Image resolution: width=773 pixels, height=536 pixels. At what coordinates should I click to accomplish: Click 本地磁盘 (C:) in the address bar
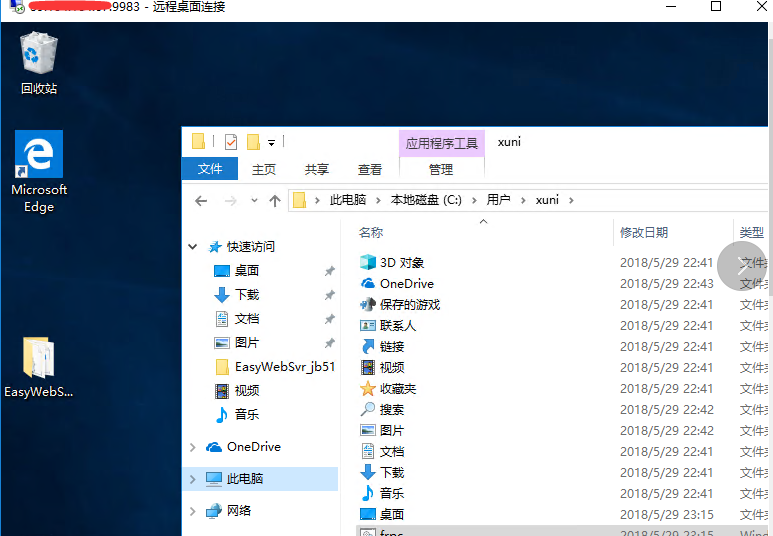tap(426, 200)
